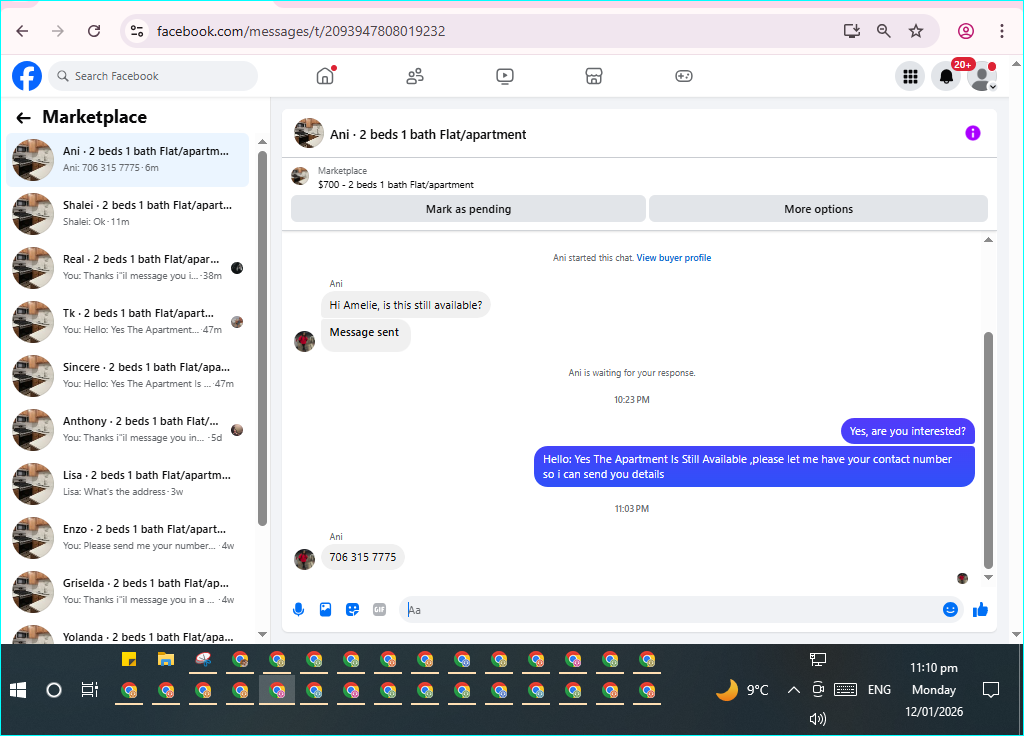Click the 706 315 7775 message bubble

tap(362, 557)
